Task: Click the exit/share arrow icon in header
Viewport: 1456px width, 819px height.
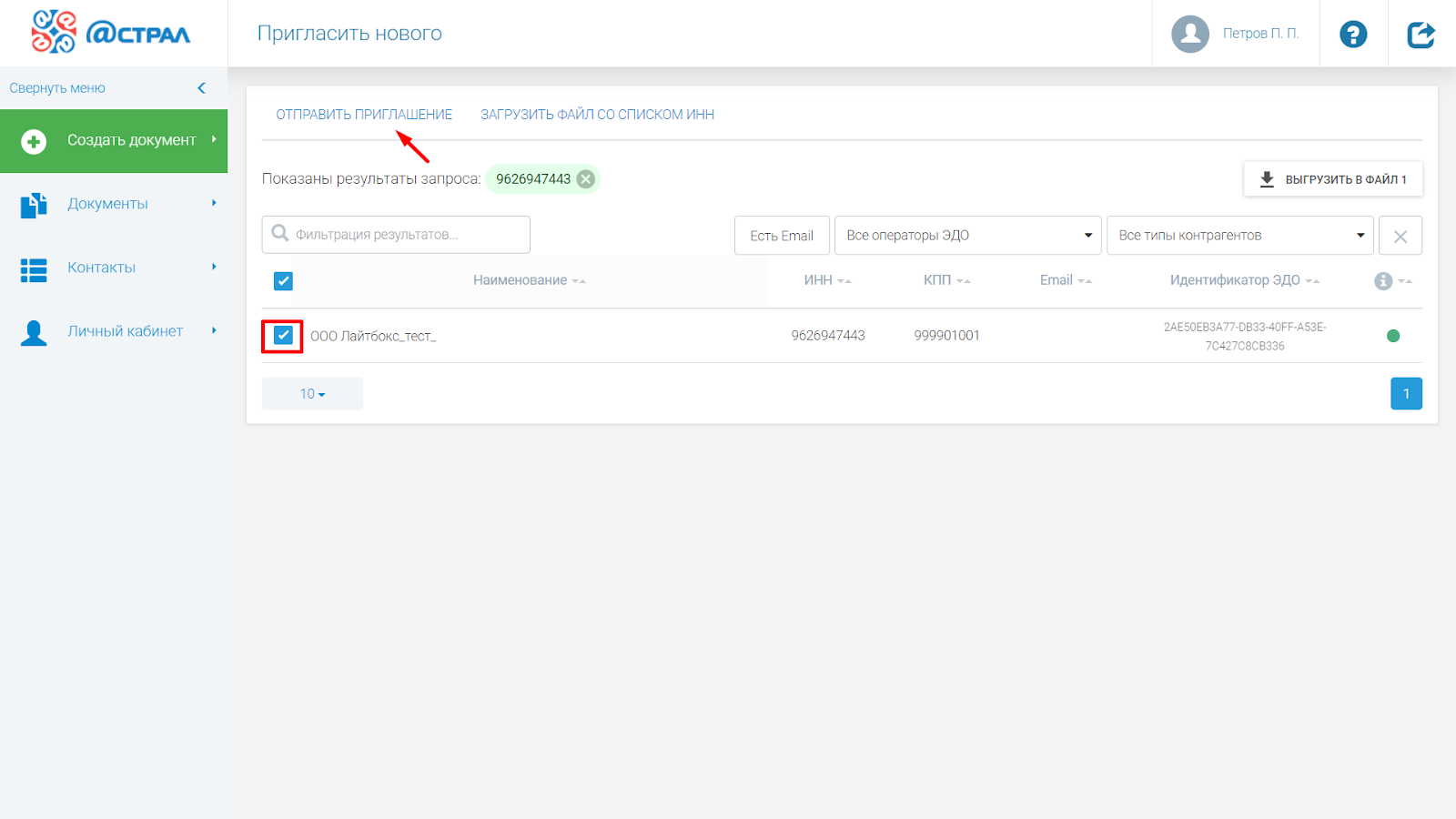Action: point(1421,34)
